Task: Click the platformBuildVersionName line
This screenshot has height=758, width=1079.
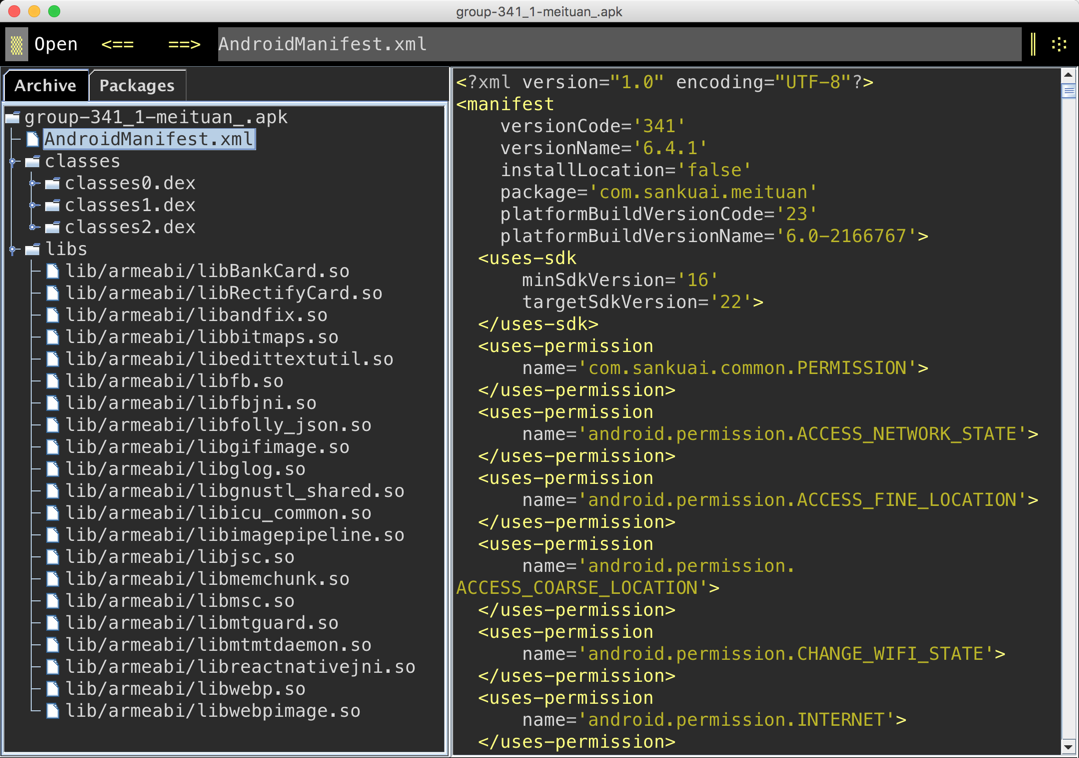Action: point(714,236)
